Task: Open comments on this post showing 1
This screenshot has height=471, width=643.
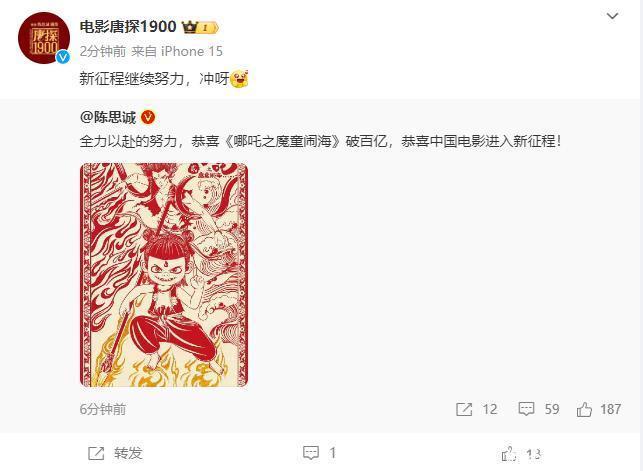Action: tap(319, 453)
